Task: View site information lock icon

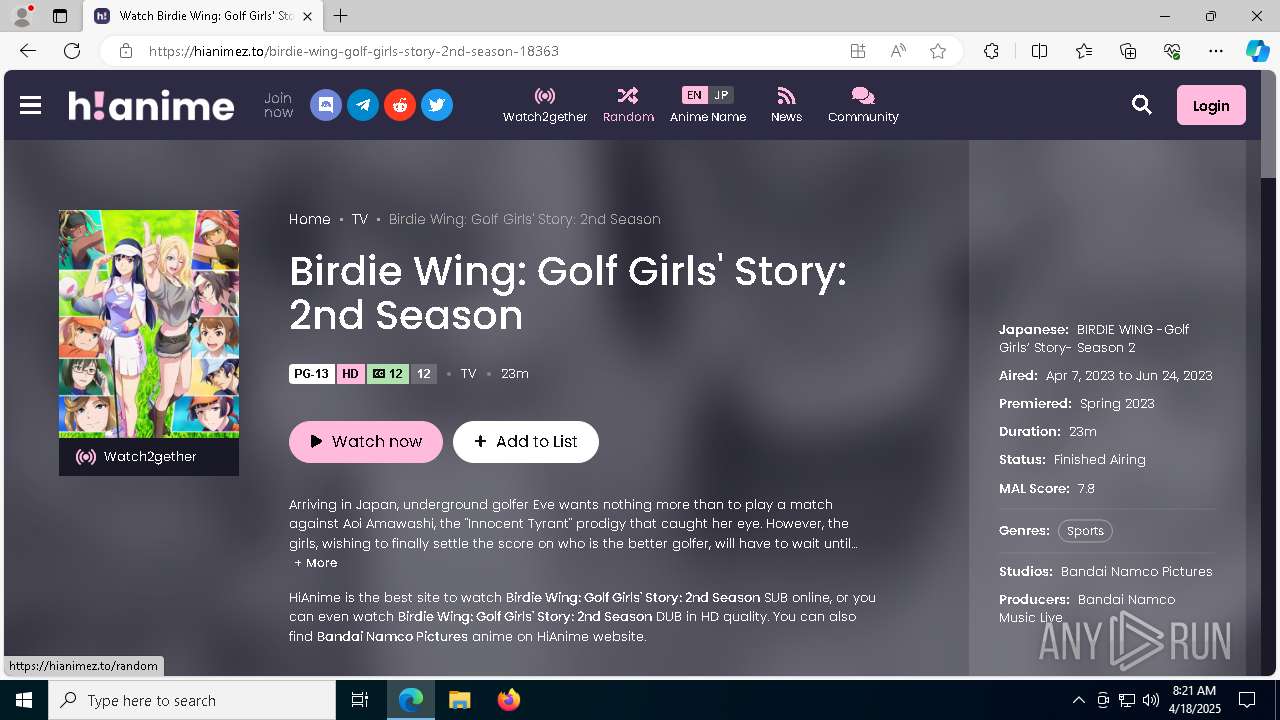Action: (x=126, y=51)
